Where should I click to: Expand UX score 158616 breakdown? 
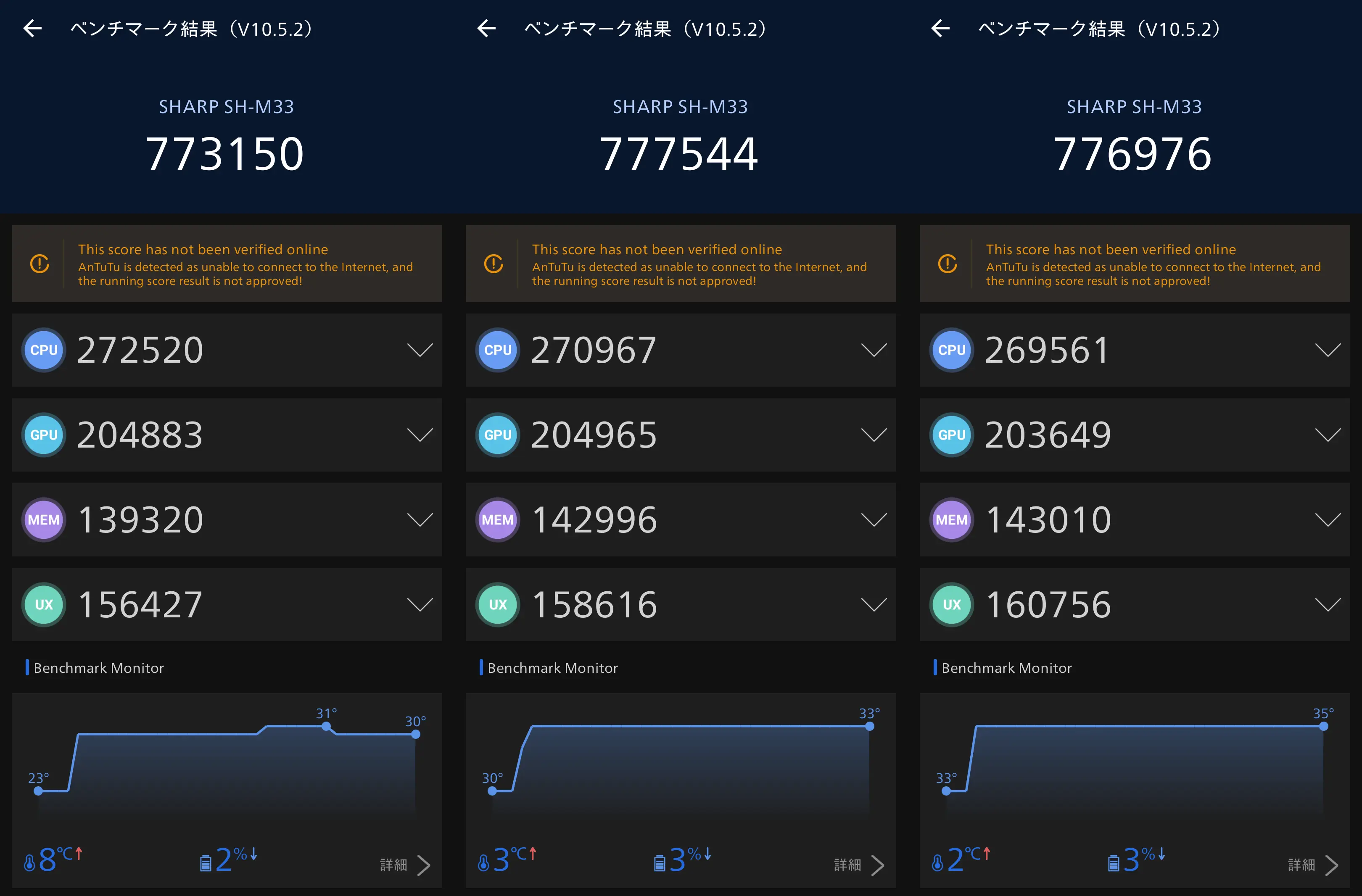[x=873, y=605]
